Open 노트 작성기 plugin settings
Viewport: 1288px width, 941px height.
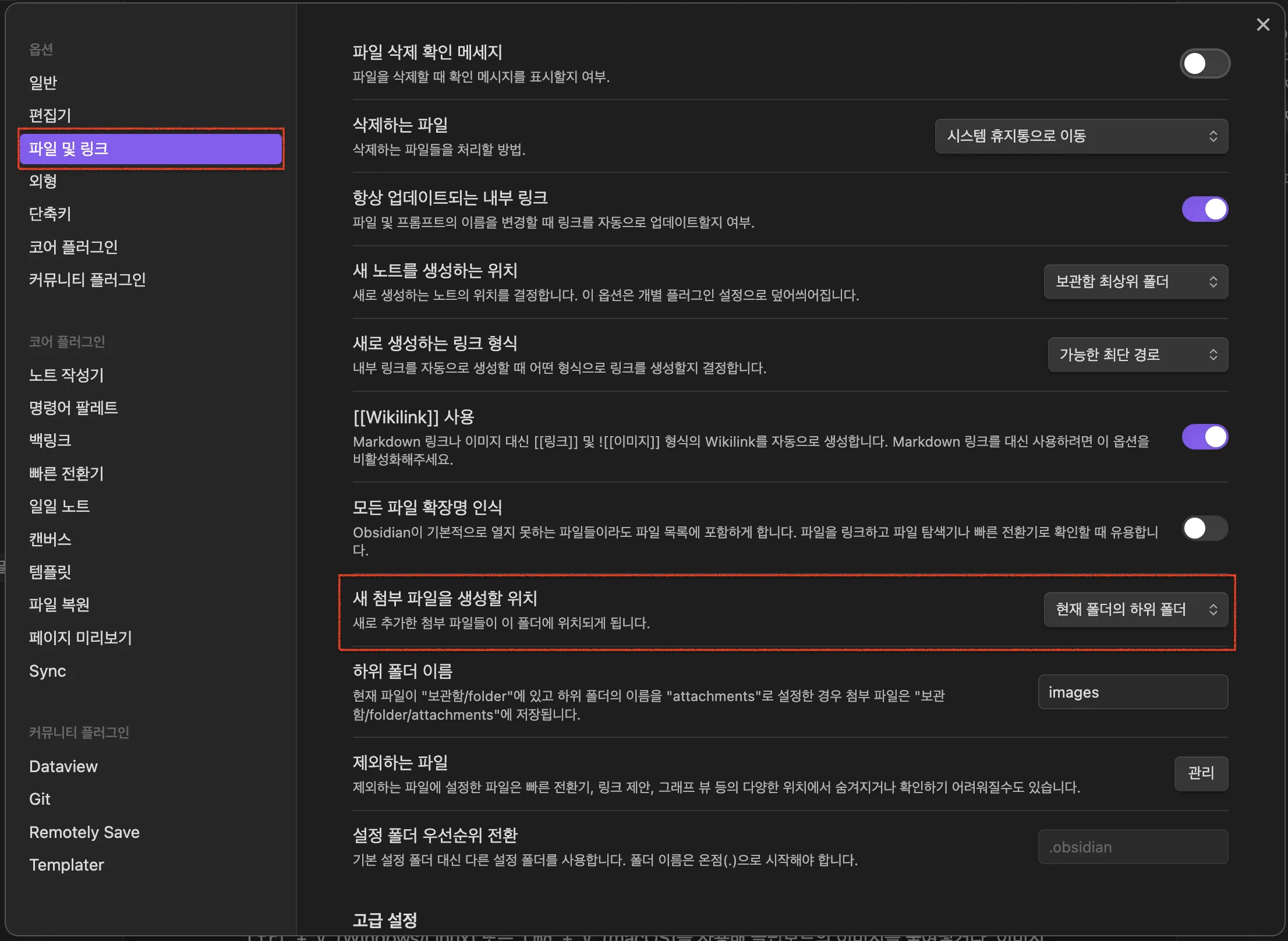151,375
